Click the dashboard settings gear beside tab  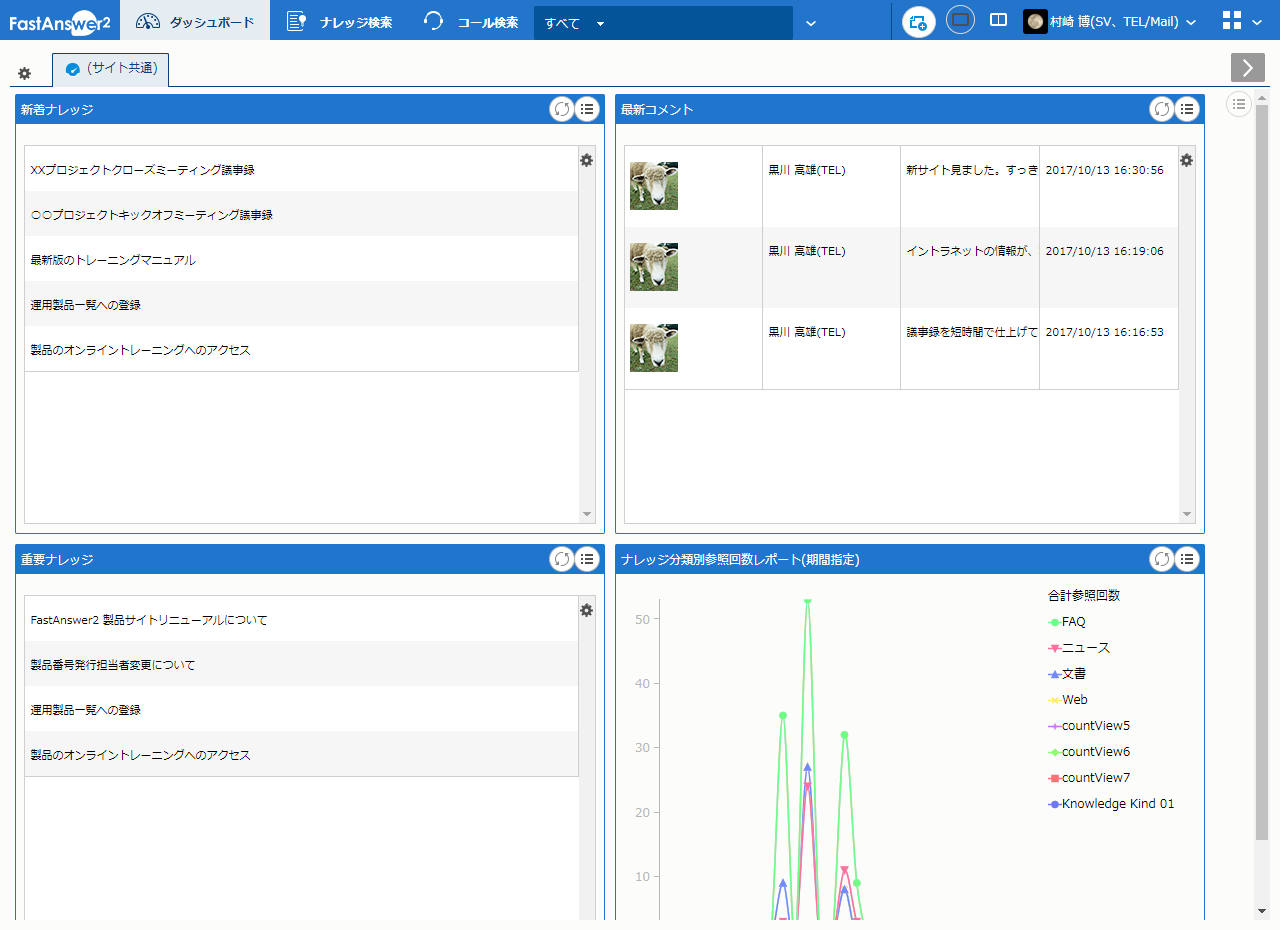point(25,73)
